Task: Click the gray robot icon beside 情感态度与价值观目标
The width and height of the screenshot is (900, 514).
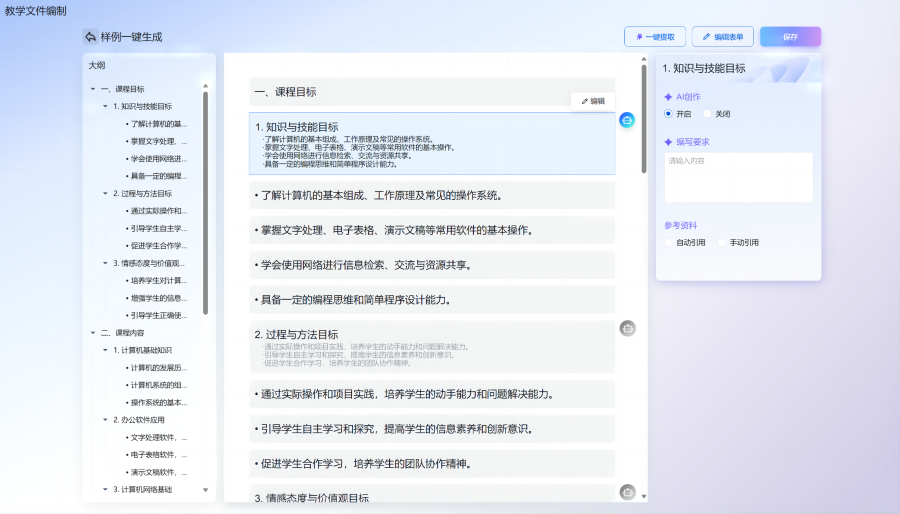Action: tap(627, 491)
